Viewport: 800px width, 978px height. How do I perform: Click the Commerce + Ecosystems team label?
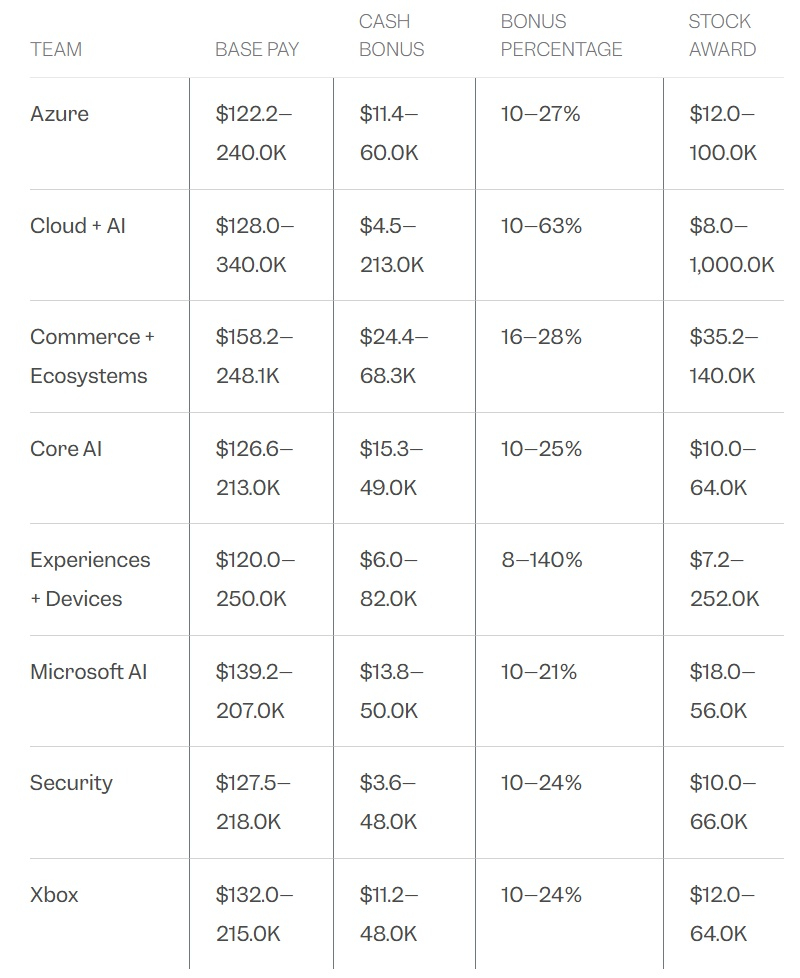pyautogui.click(x=91, y=356)
